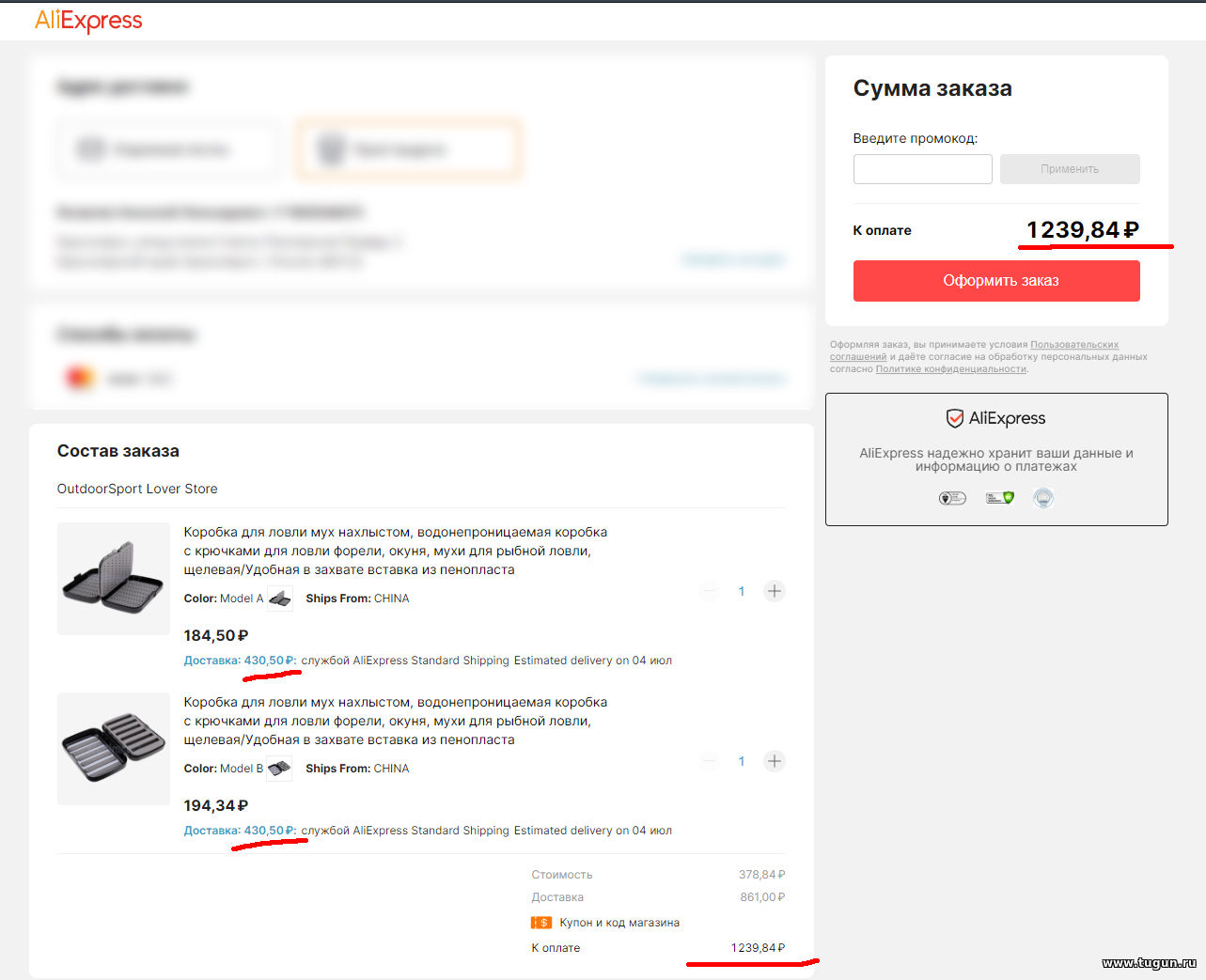Click the Стоимость 378,84 ₽ value

click(x=761, y=875)
